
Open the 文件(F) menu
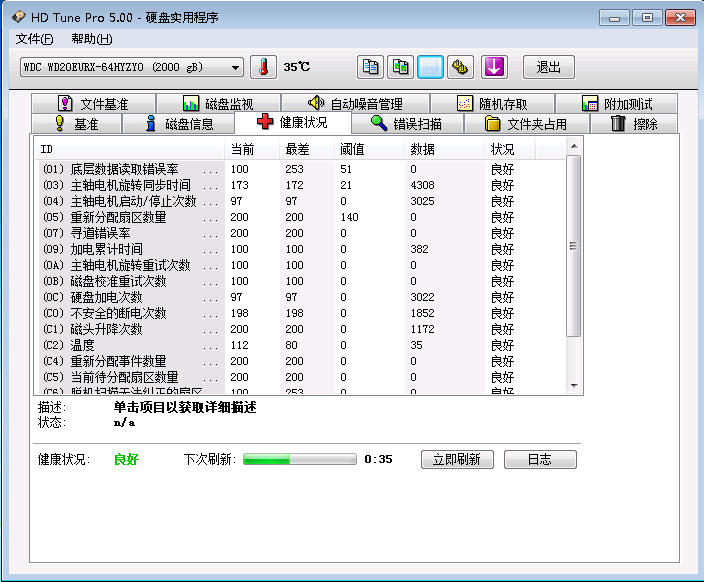[x=35, y=39]
